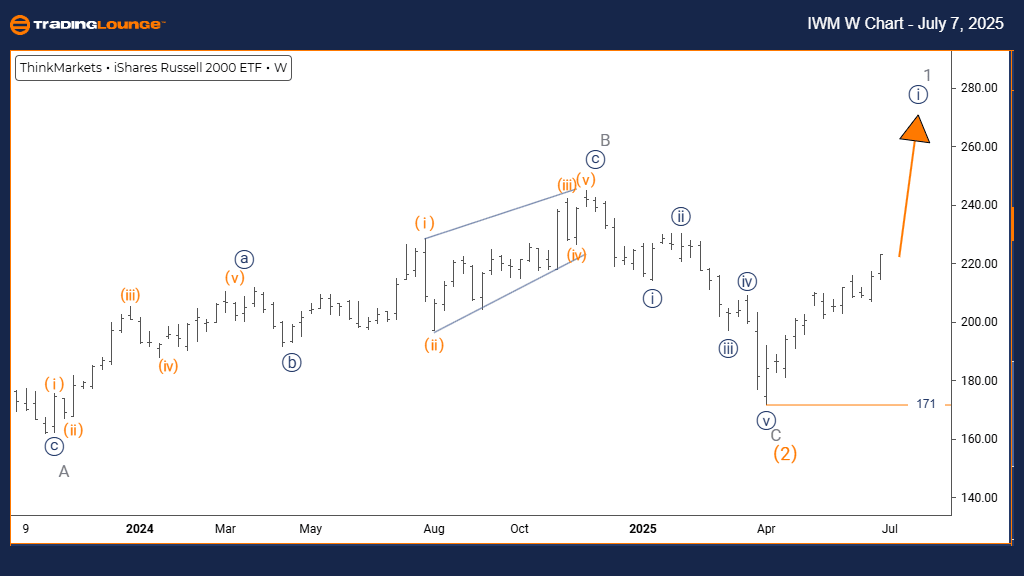Click the circled 'iii' wave marker

[728, 348]
